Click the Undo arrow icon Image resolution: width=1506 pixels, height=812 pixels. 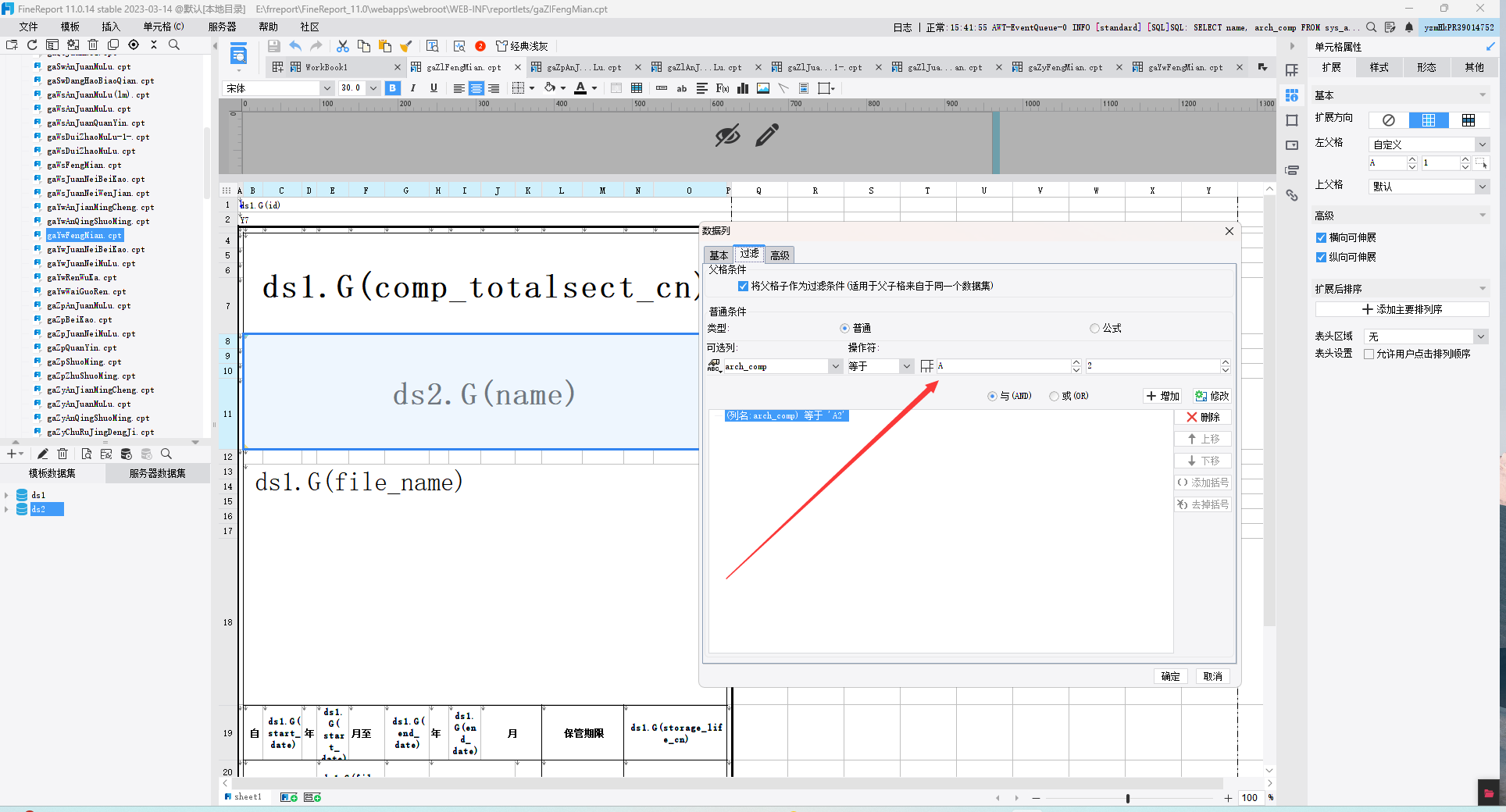(295, 46)
